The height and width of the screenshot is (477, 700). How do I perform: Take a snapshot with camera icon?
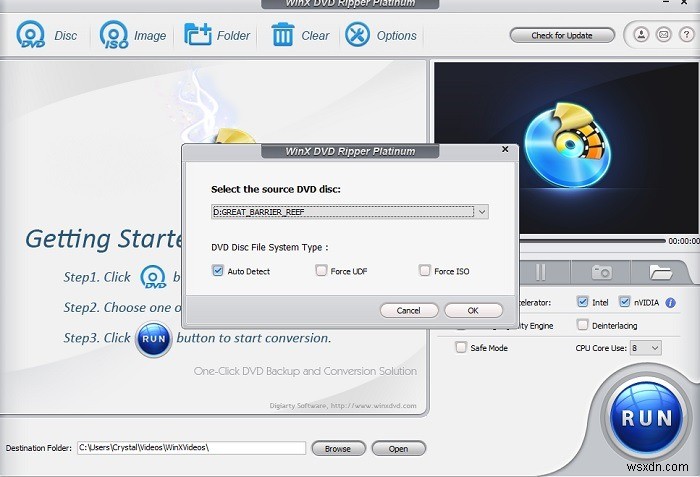tap(601, 272)
